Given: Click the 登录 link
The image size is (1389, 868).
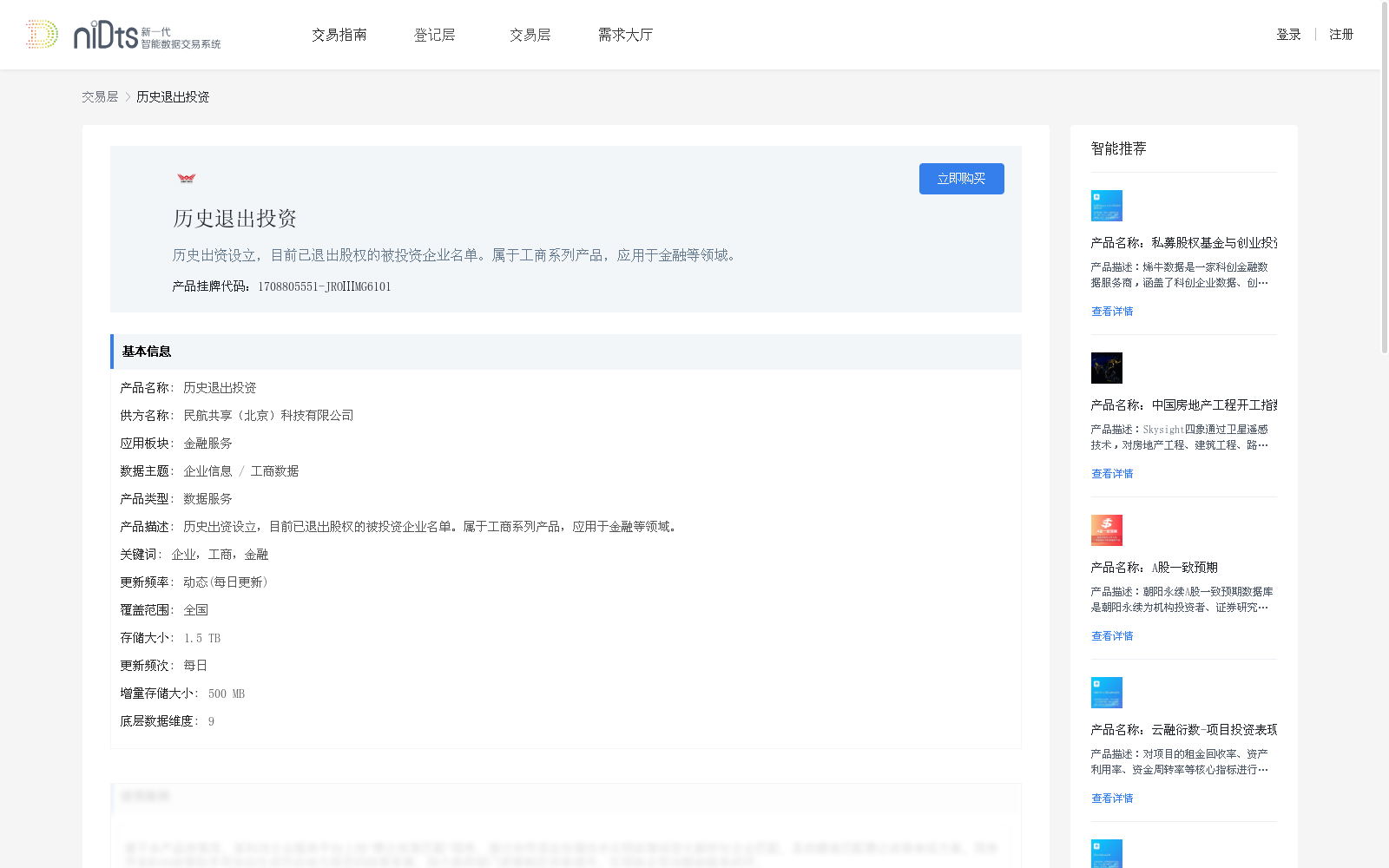Looking at the screenshot, I should click(x=1288, y=35).
